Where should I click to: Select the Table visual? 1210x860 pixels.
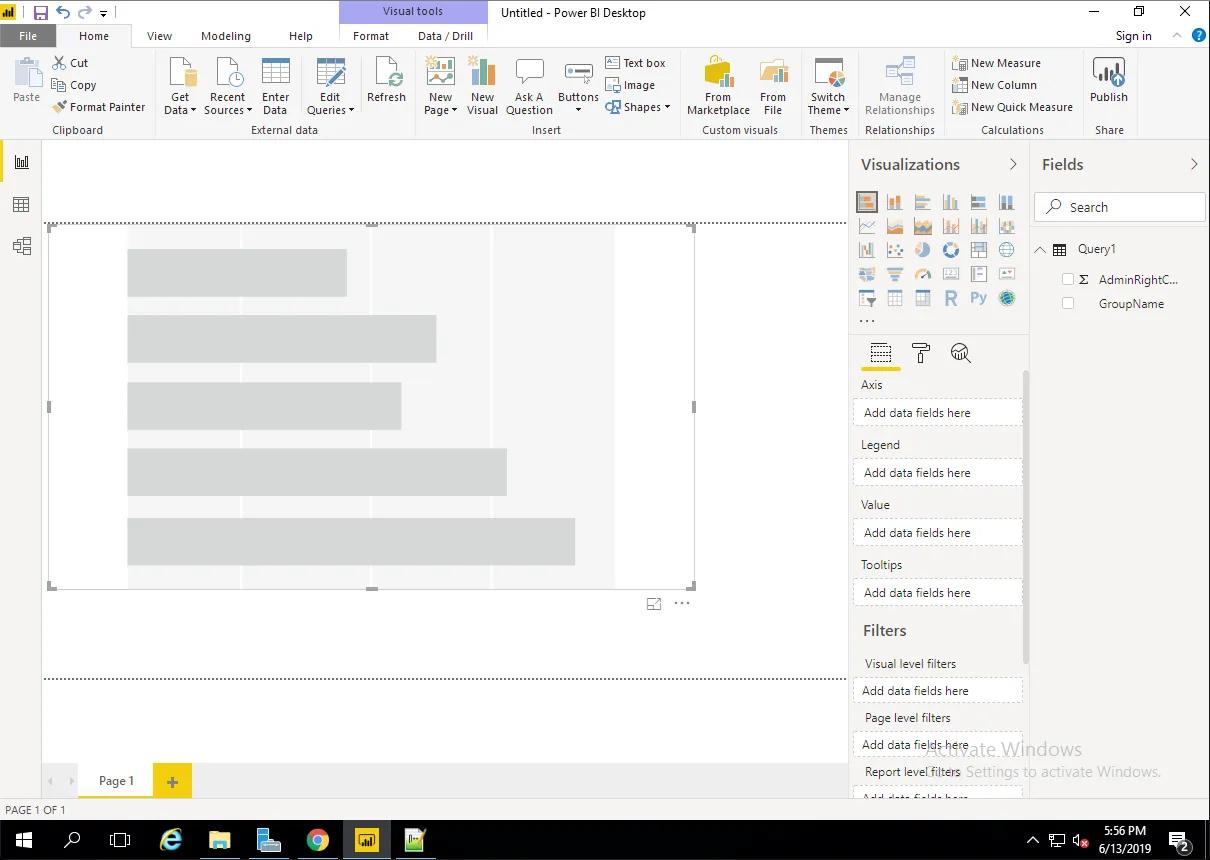pos(895,298)
